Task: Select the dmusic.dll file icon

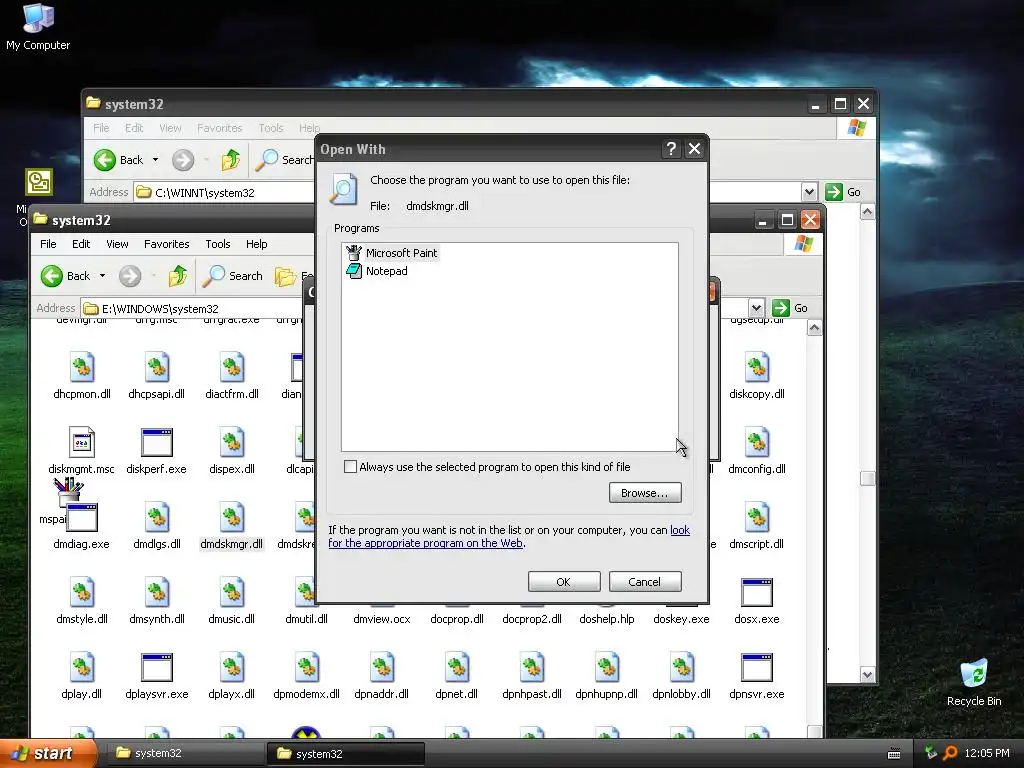Action: click(232, 592)
